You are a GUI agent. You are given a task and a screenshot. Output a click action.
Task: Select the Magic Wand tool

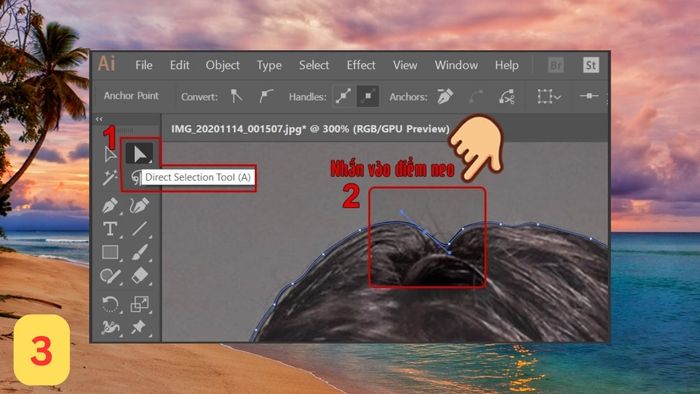[110, 178]
